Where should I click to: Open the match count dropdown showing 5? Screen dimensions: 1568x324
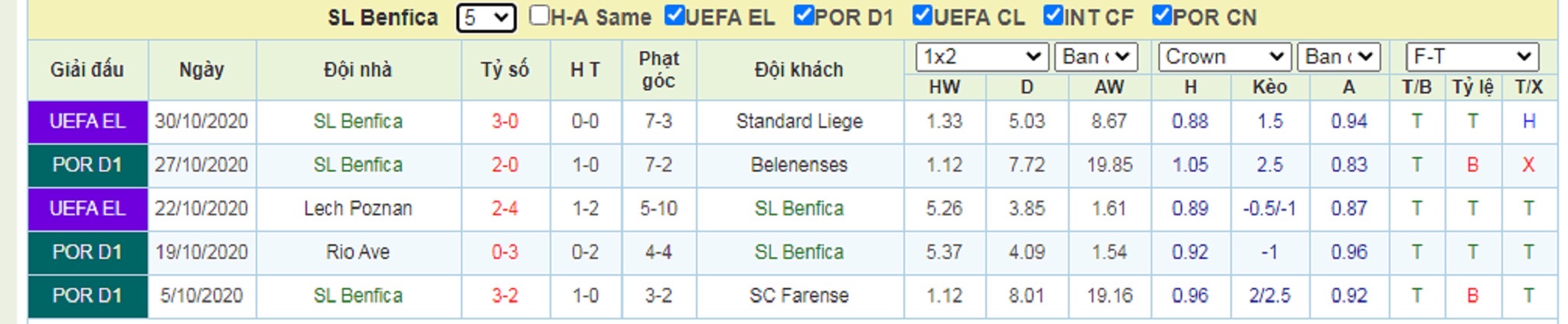point(486,18)
